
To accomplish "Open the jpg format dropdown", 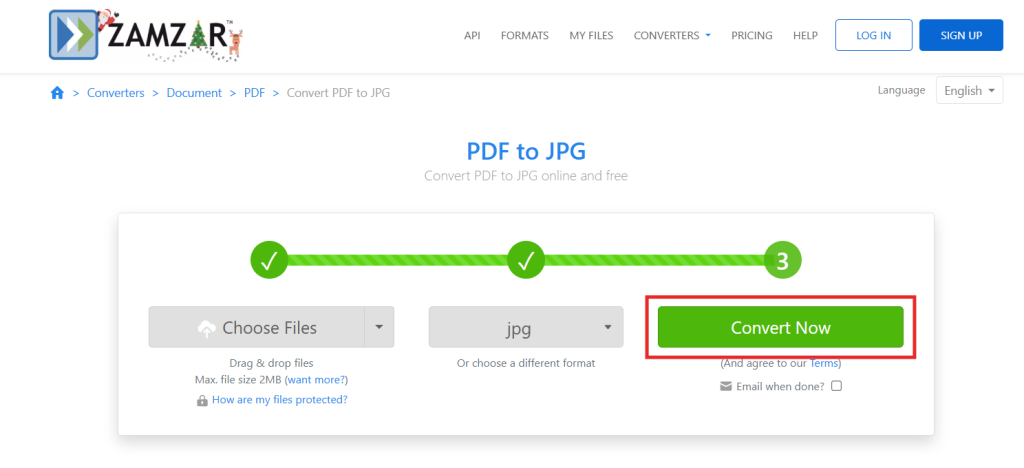I will pos(526,327).
